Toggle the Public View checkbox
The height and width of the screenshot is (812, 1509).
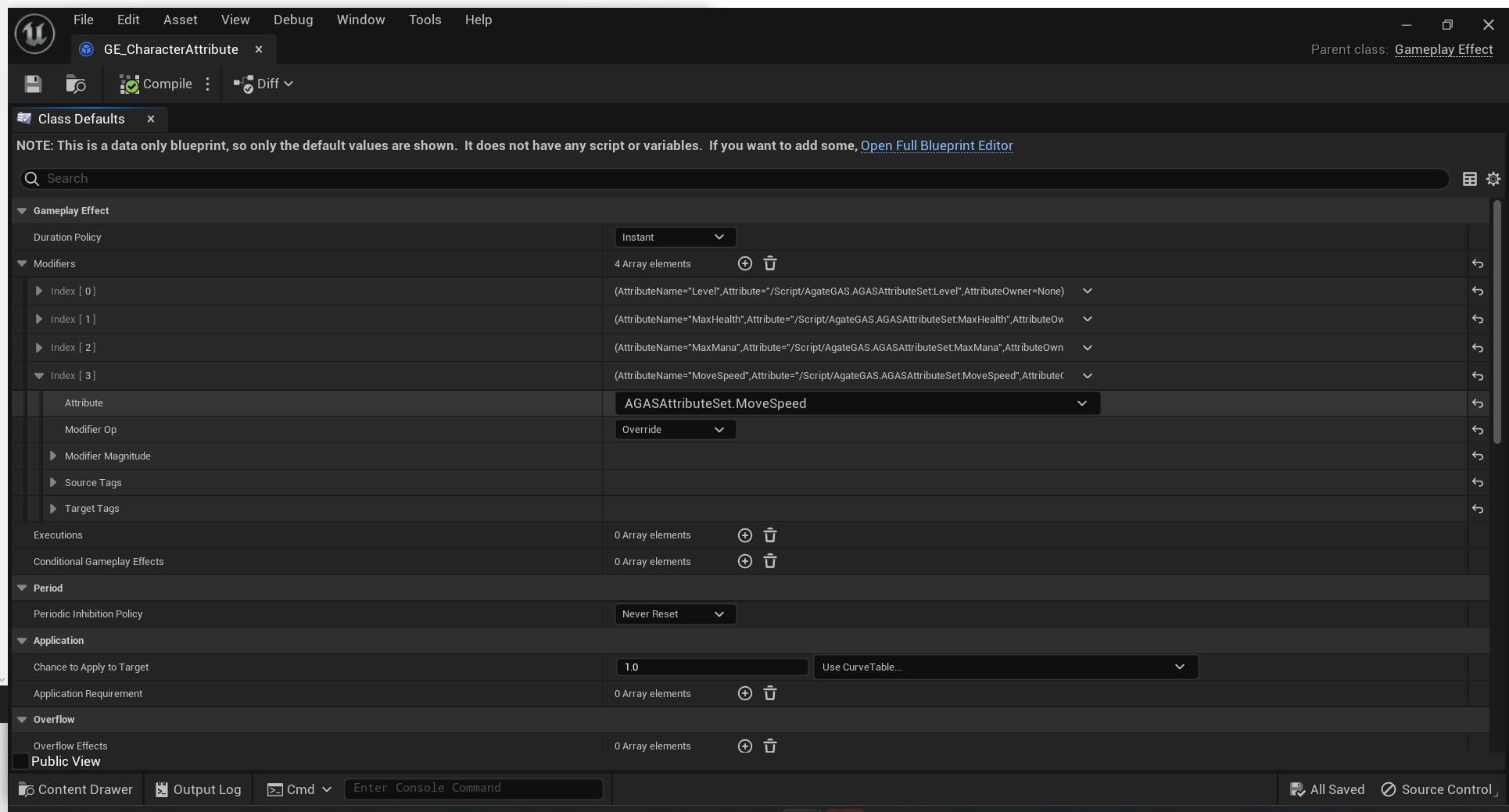(x=21, y=761)
